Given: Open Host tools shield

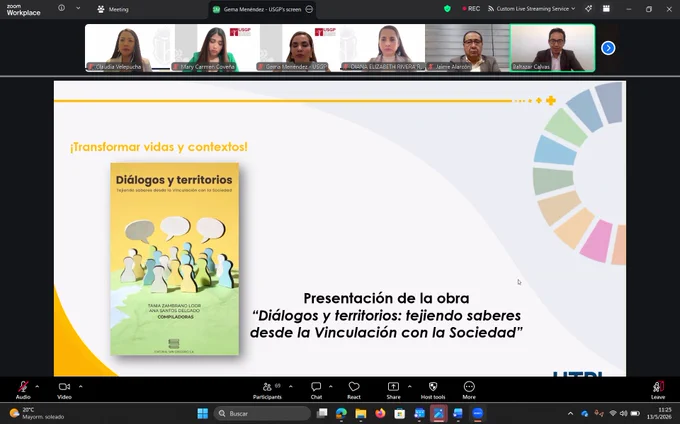Looking at the screenshot, I should pos(433,390).
